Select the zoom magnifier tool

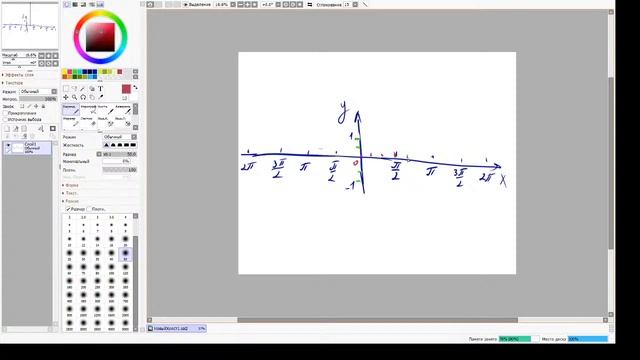(x=74, y=97)
